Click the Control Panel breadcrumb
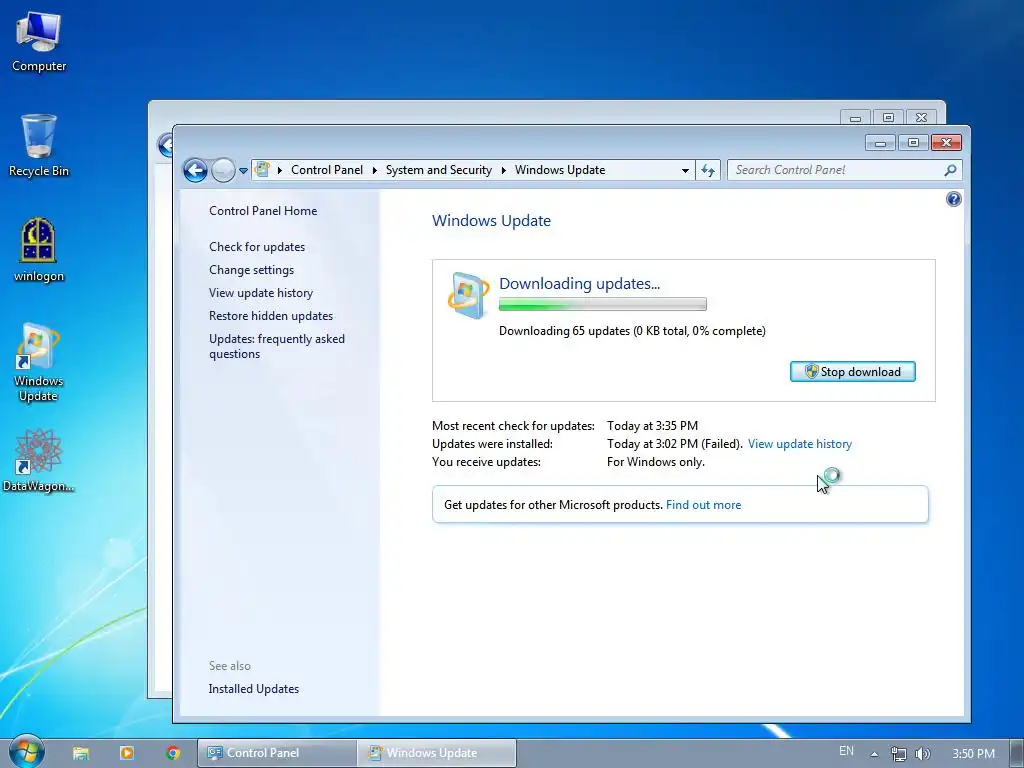 (327, 170)
